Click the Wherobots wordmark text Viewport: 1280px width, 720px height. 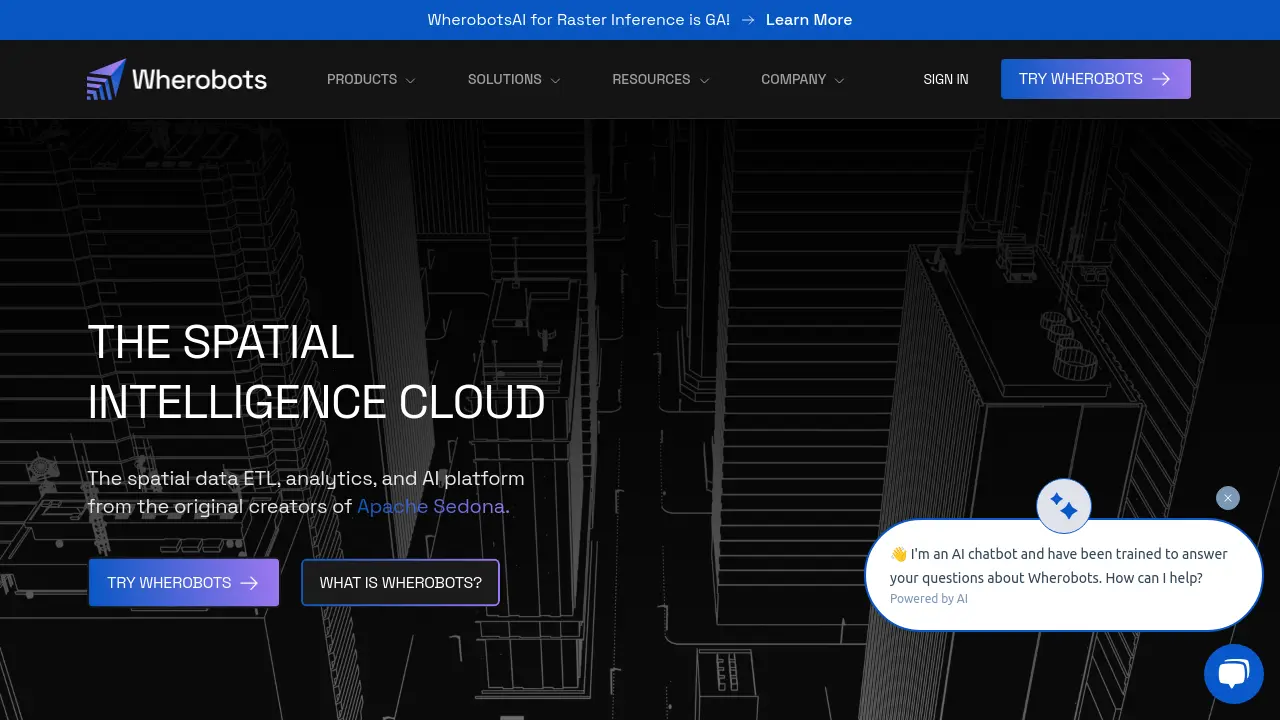(x=200, y=79)
